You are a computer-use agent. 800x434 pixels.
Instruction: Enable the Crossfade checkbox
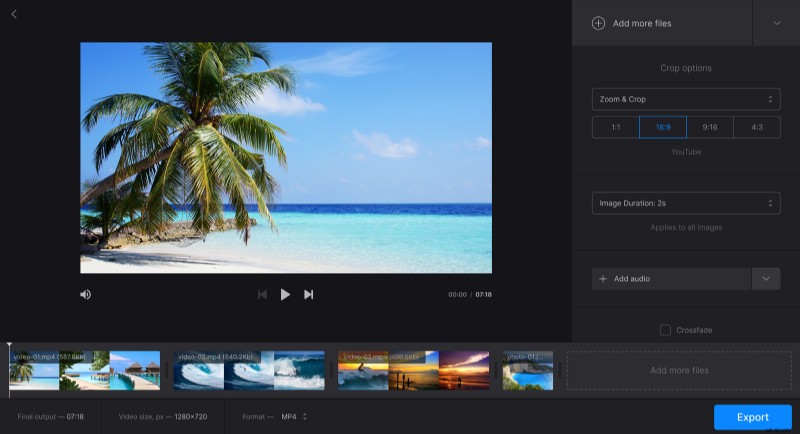click(x=665, y=330)
